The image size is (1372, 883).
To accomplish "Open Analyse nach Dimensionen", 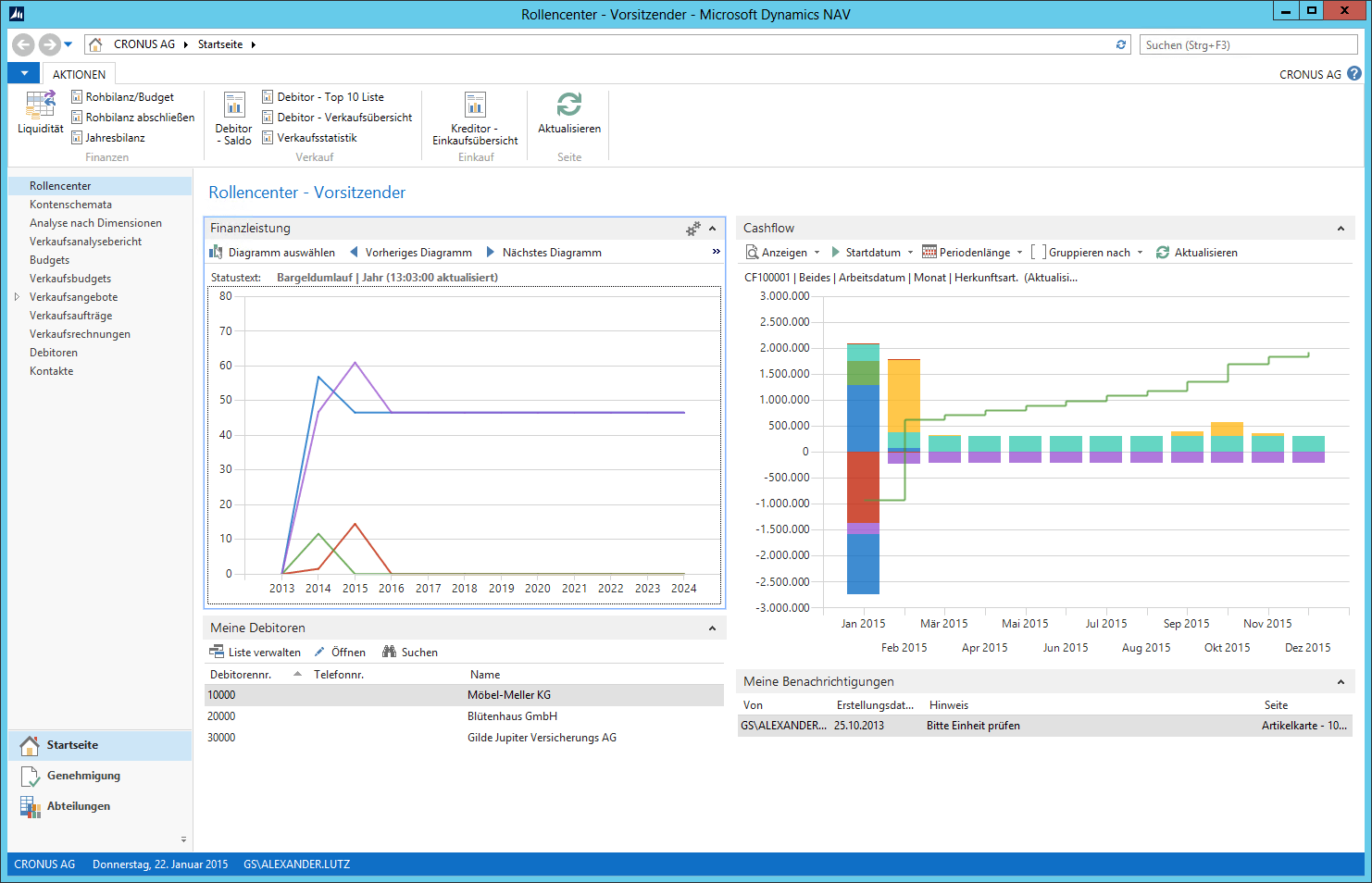I will (95, 223).
